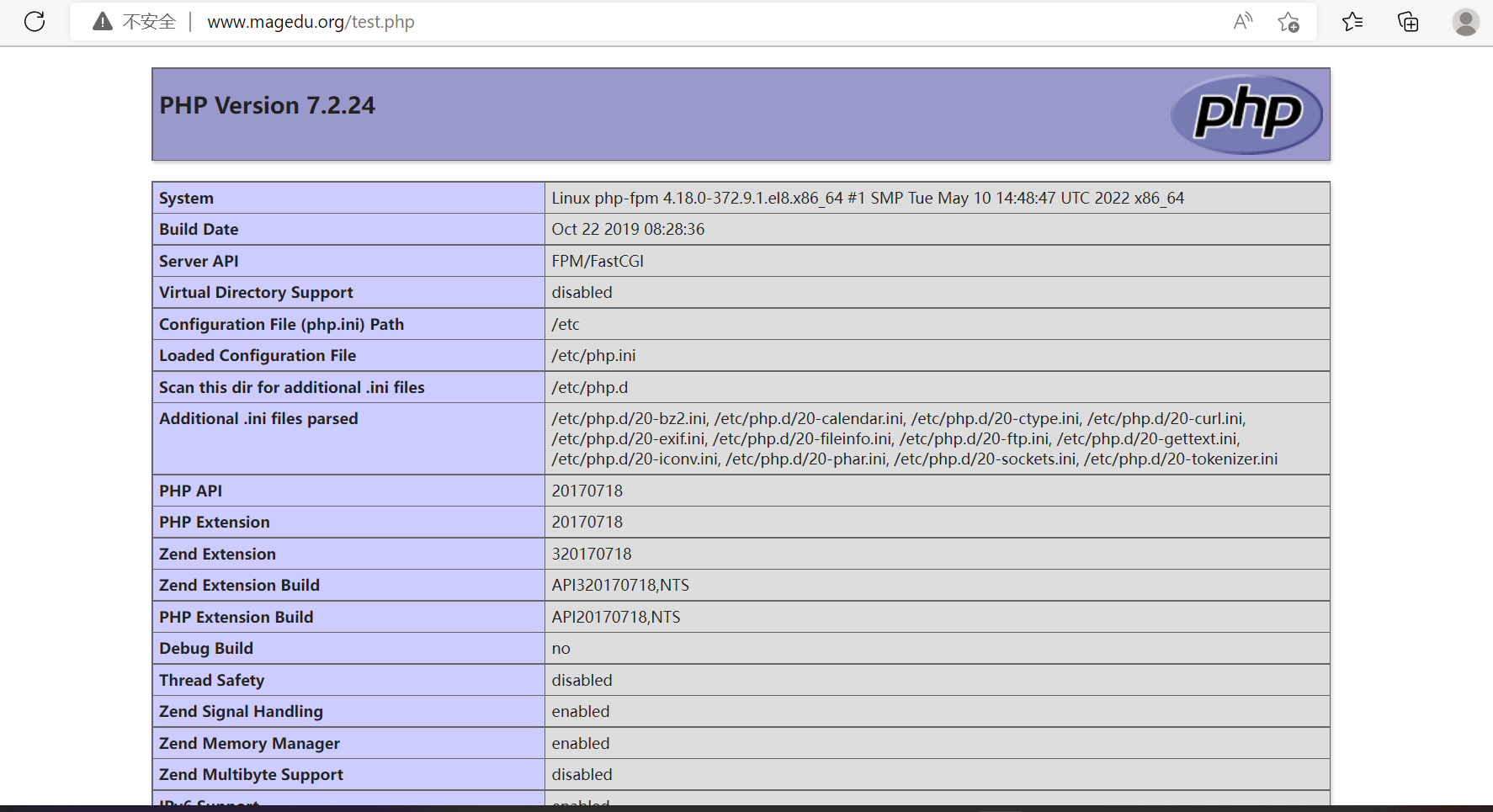Click the PHP logo in the header
The width and height of the screenshot is (1493, 812).
click(x=1246, y=114)
